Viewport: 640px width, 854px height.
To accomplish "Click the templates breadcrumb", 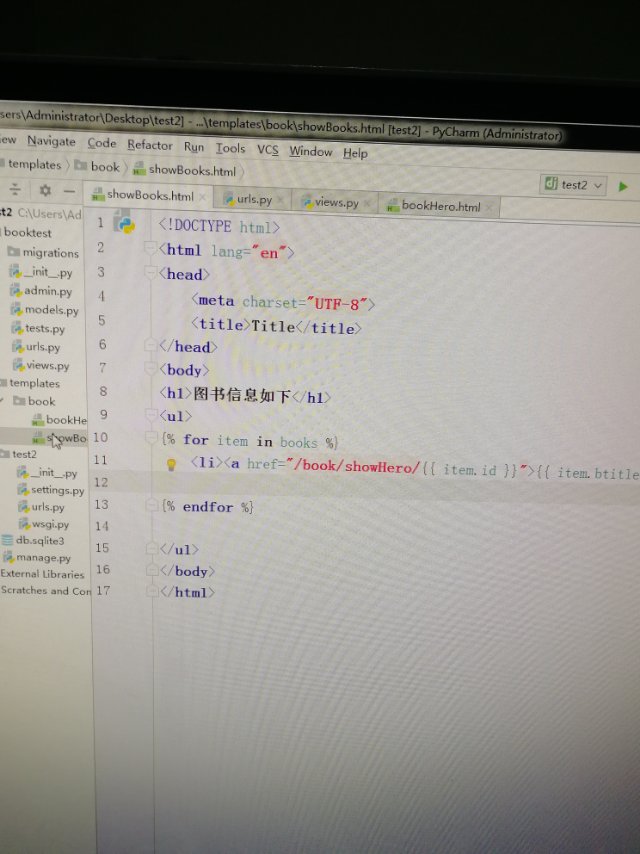I will (34, 164).
